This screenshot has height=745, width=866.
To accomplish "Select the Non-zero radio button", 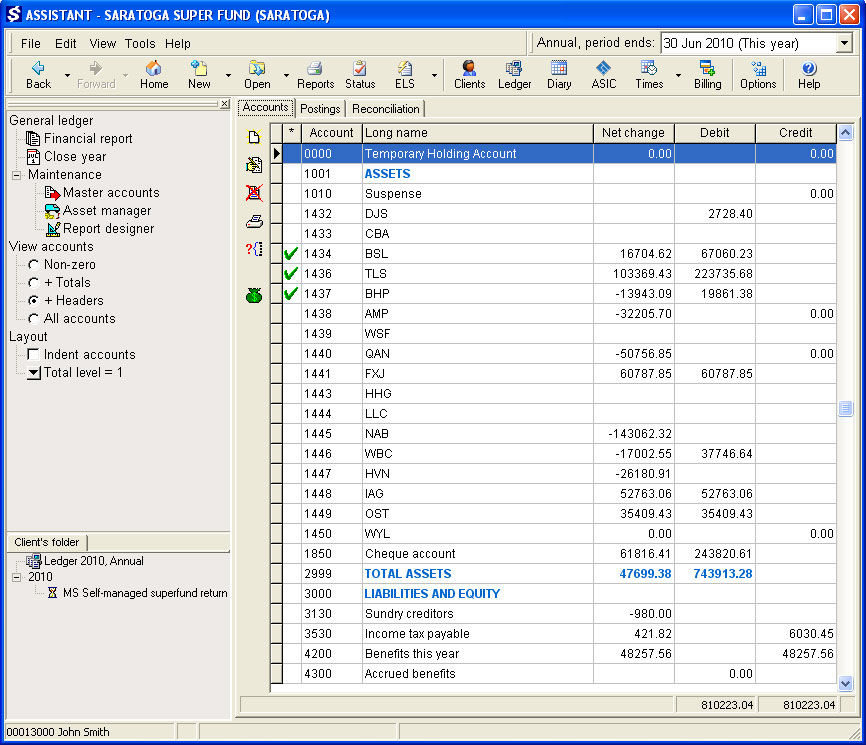I will (34, 265).
